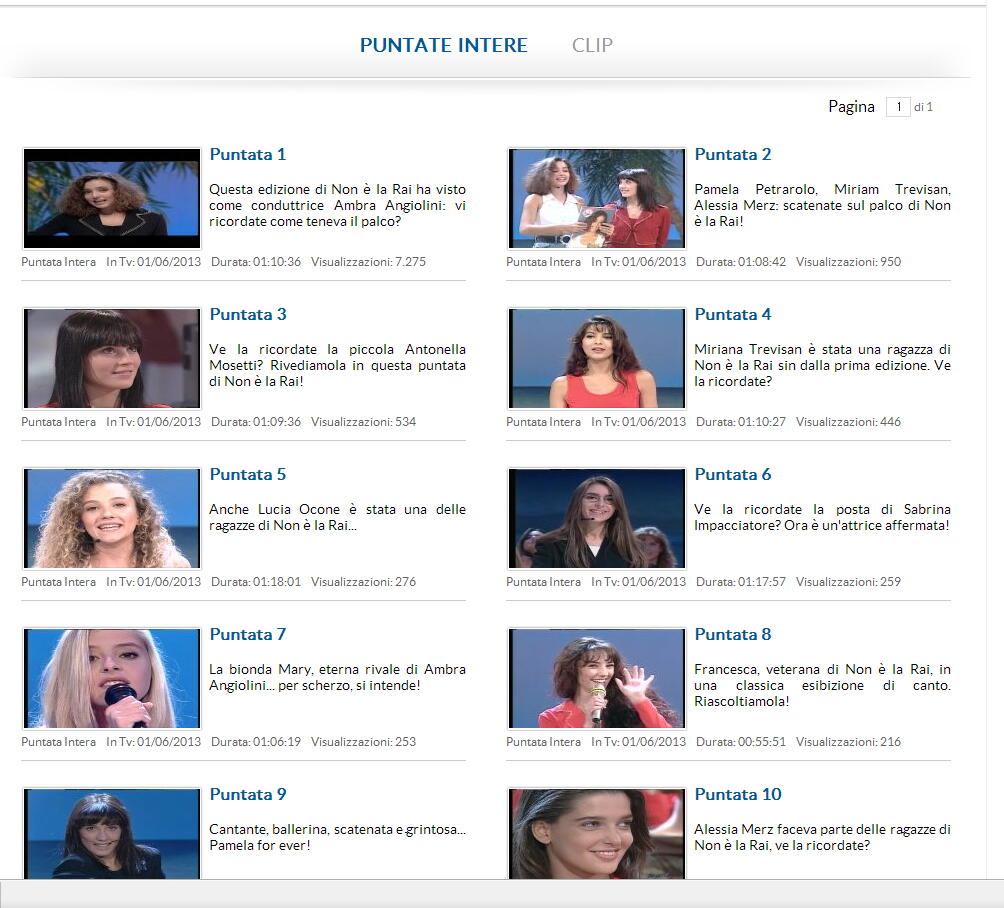The width and height of the screenshot is (1004, 908).
Task: Open the Puntata 9 video thumbnail
Action: [x=111, y=833]
